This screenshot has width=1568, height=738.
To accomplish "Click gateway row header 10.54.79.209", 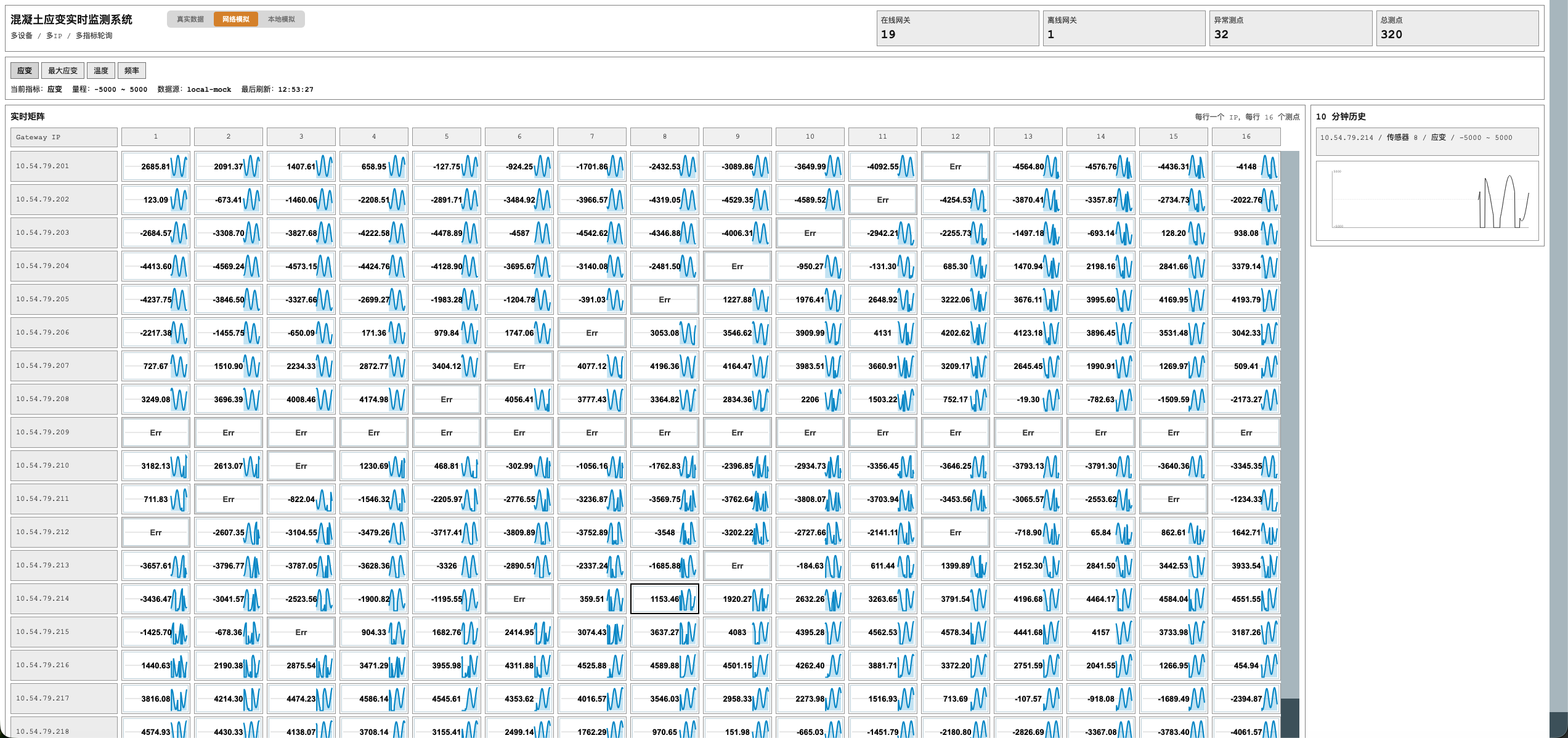I will pyautogui.click(x=64, y=432).
